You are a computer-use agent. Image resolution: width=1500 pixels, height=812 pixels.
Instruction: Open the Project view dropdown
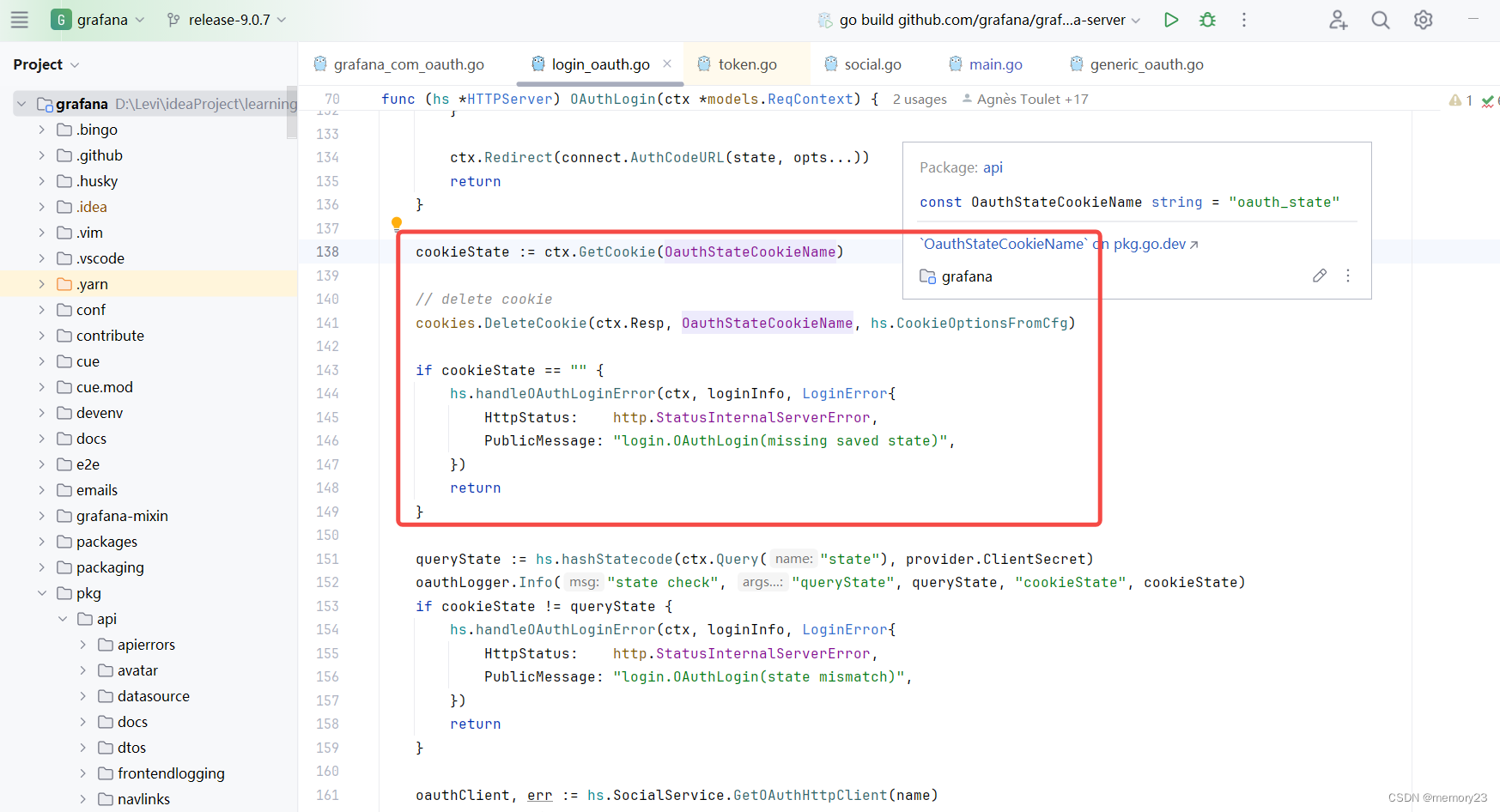(46, 64)
